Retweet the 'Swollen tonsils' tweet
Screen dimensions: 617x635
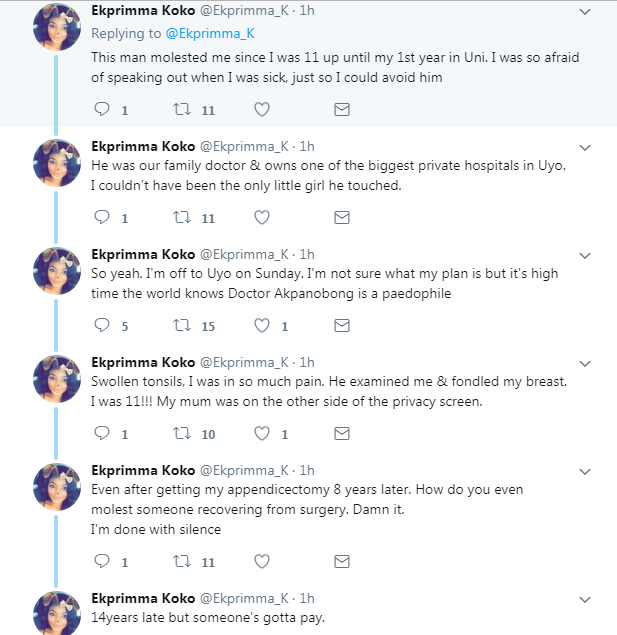(x=181, y=432)
